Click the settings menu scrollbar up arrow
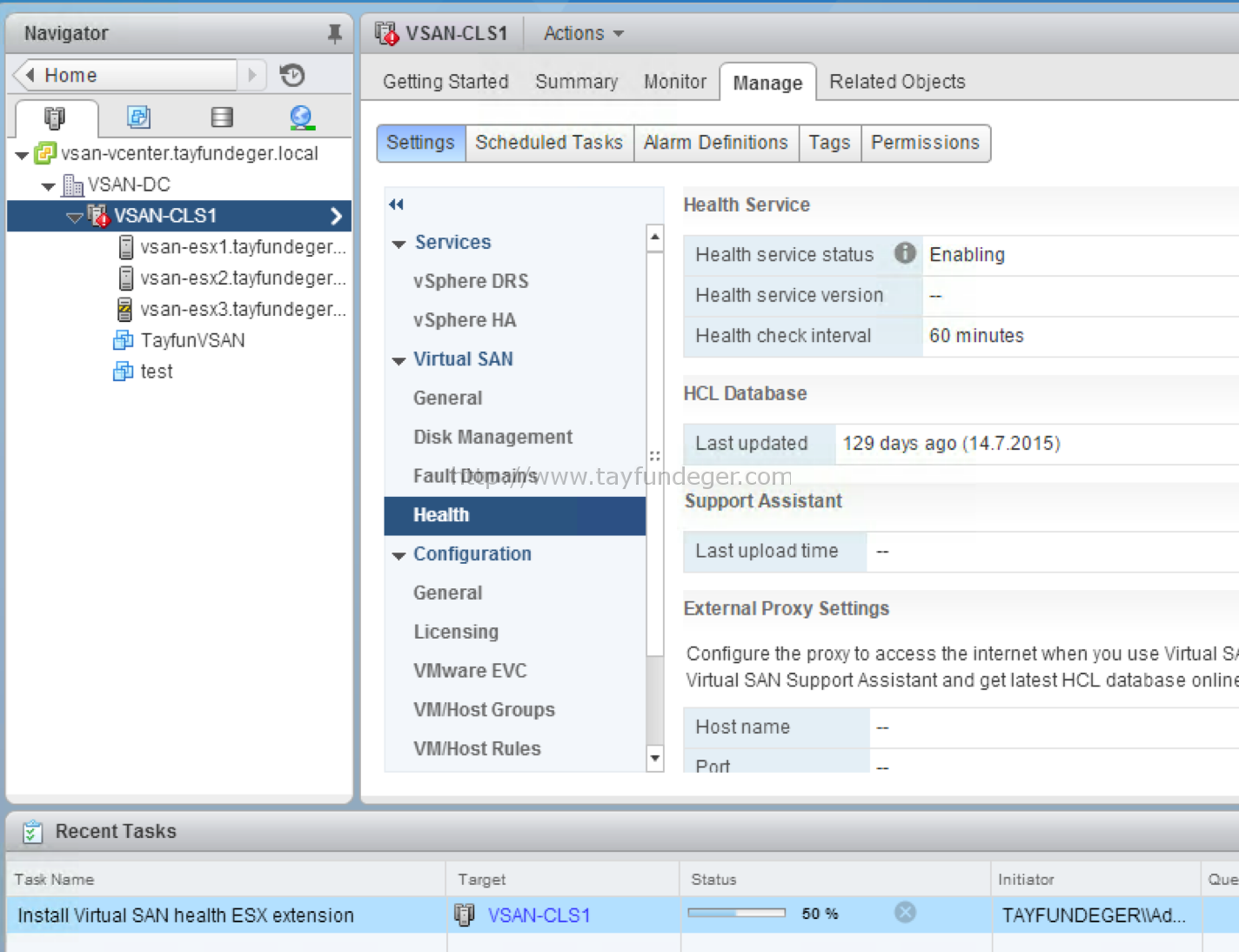Screen dimensions: 1239x952 655,237
